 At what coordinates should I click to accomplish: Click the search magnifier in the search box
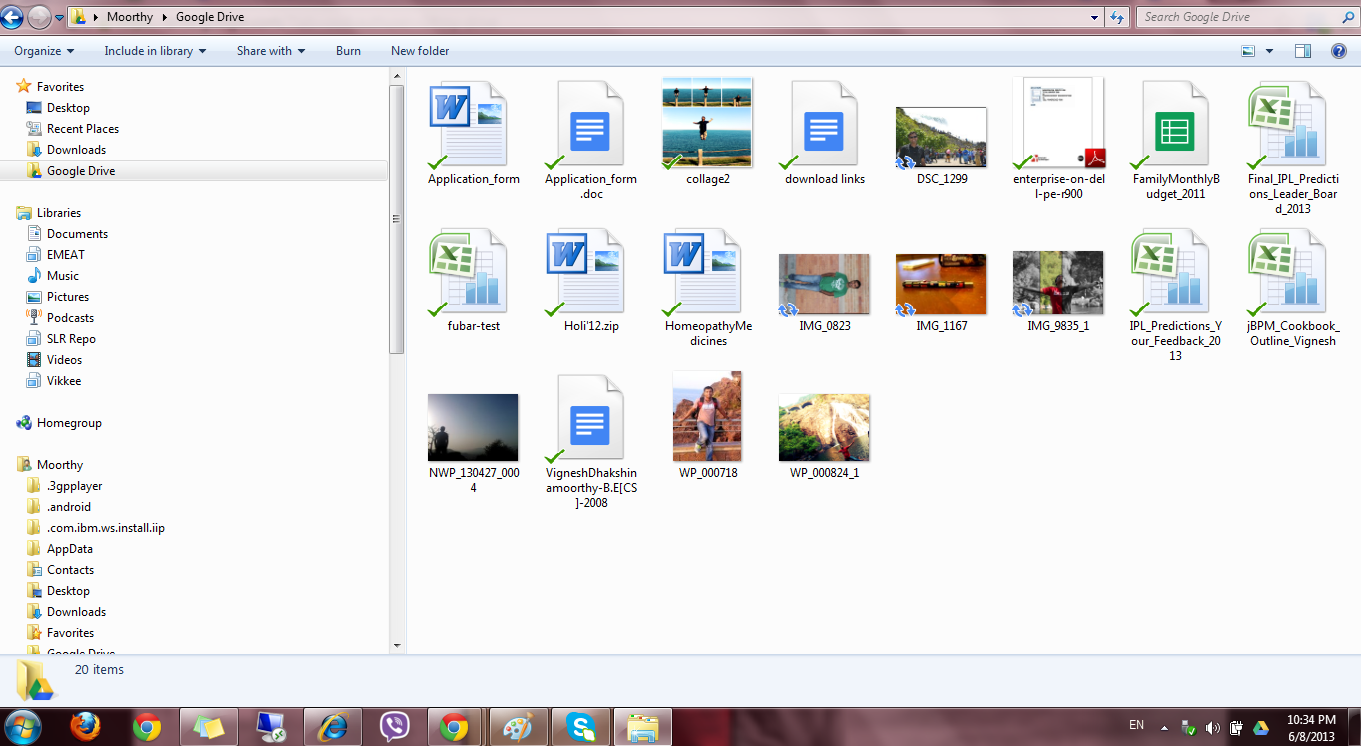click(1348, 16)
